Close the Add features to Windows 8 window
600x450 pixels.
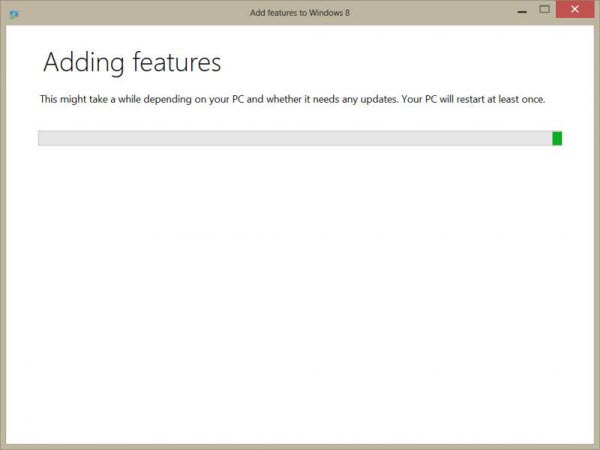575,9
